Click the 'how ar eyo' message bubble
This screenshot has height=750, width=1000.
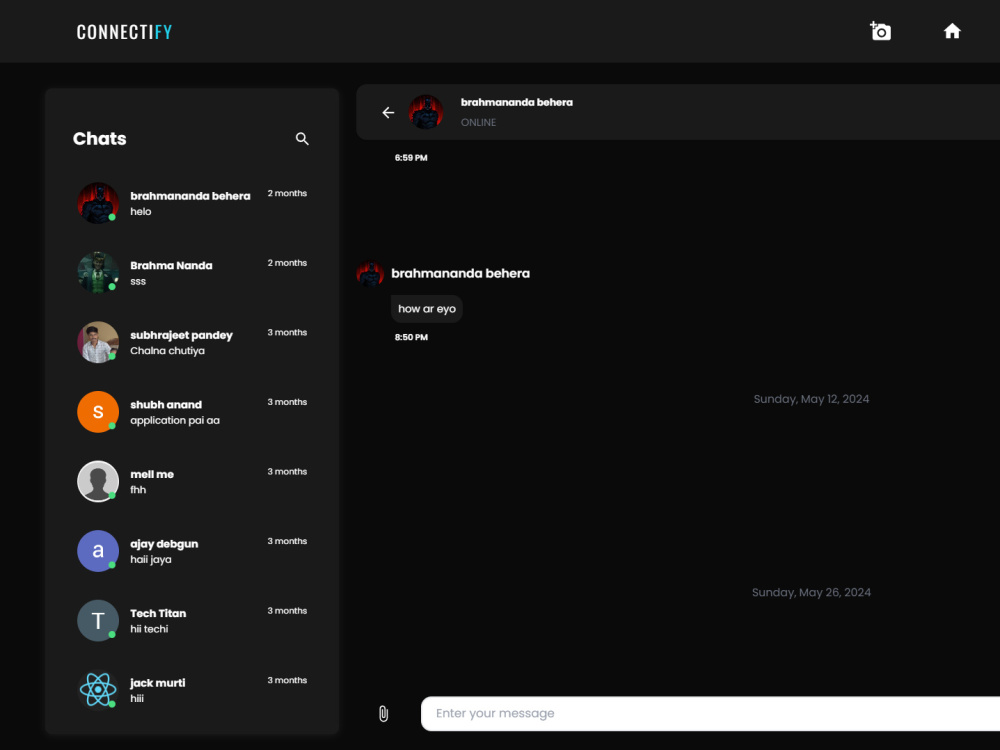click(x=427, y=309)
